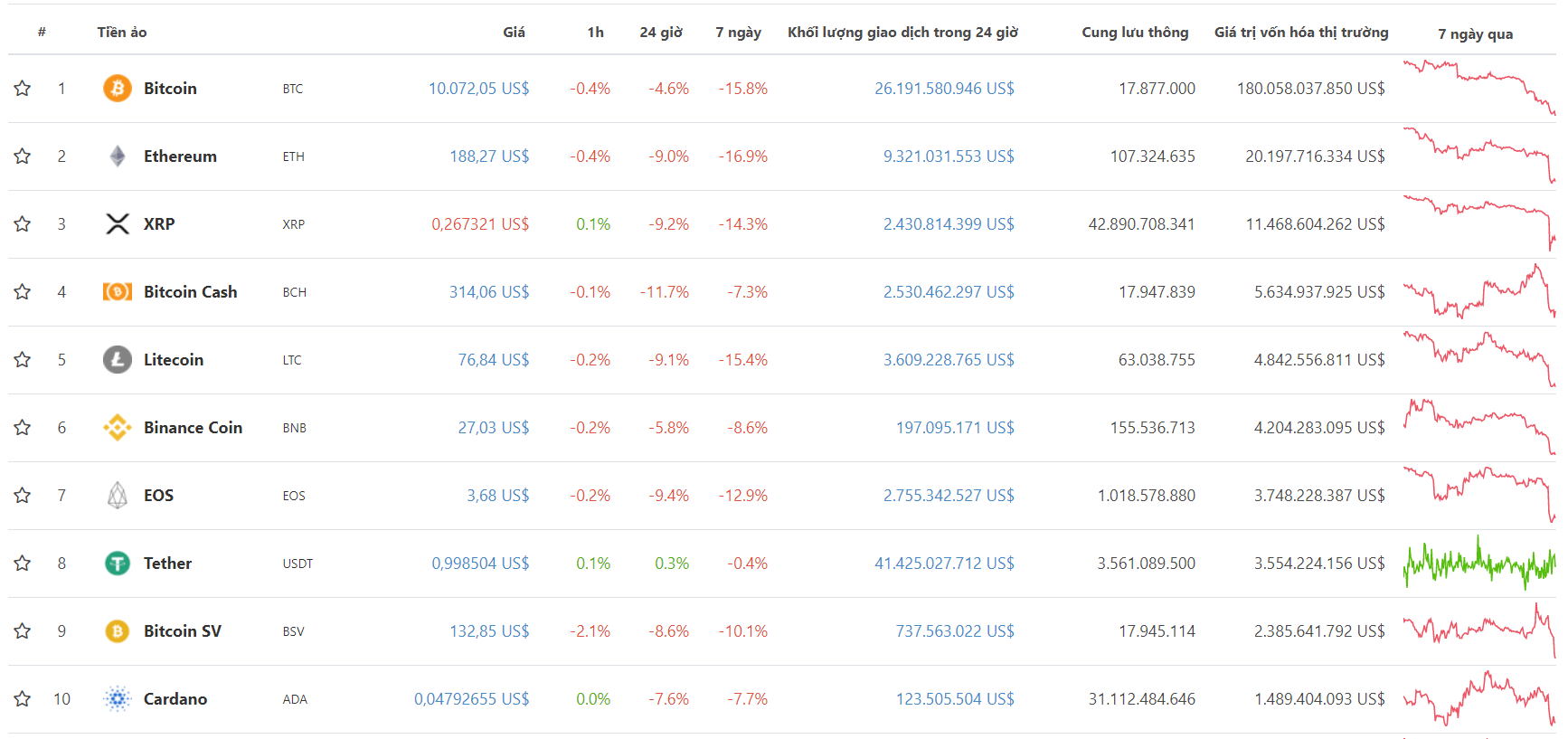Click the Tether coin logo

(118, 564)
